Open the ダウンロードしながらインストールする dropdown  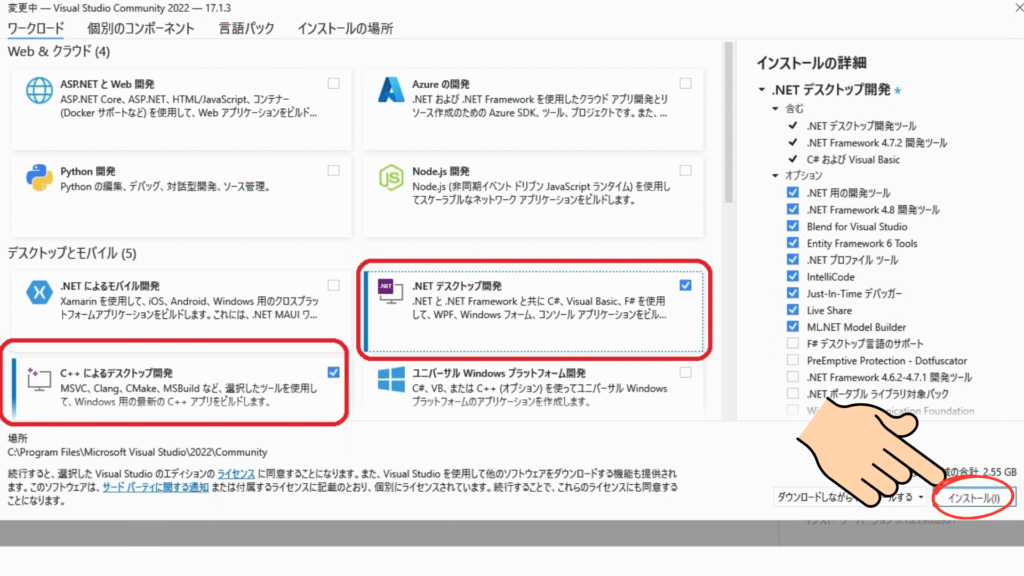[850, 498]
